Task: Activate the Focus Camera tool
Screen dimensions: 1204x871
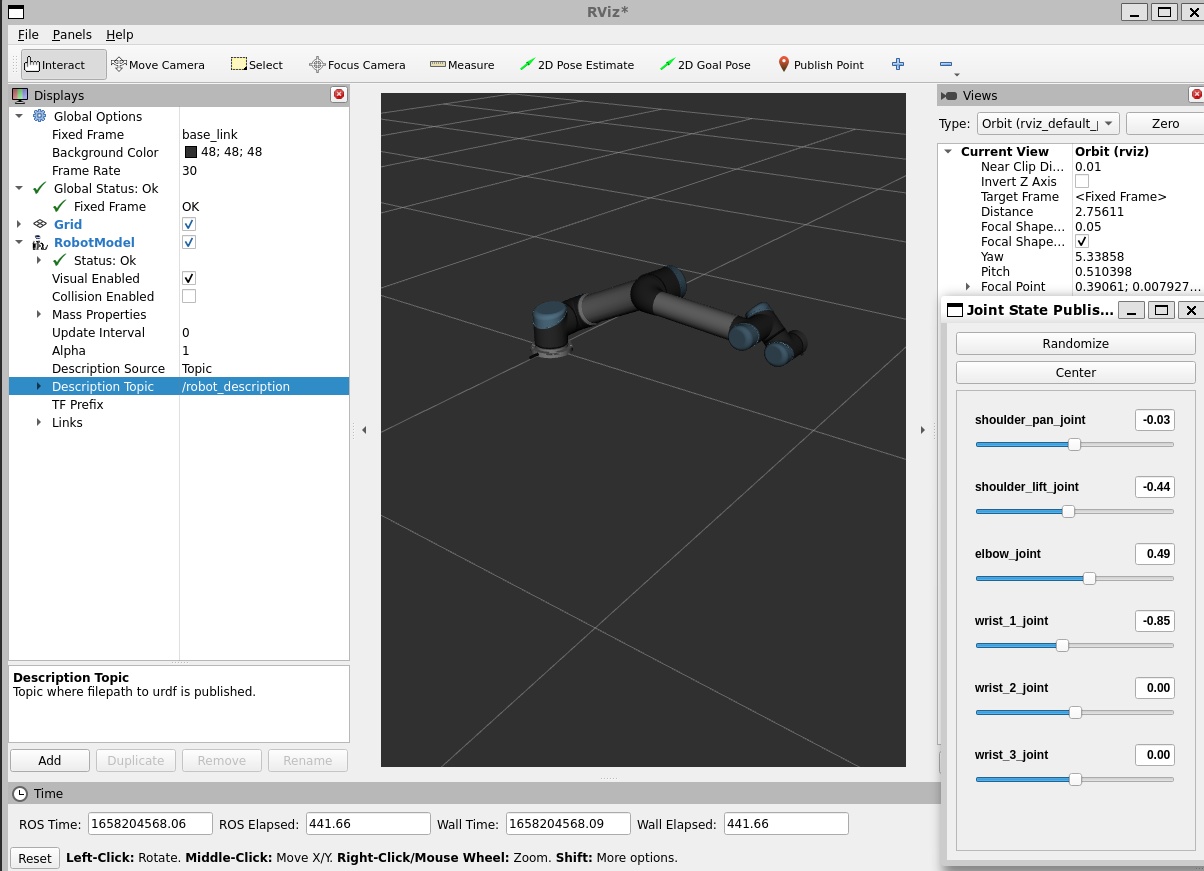Action: (357, 65)
